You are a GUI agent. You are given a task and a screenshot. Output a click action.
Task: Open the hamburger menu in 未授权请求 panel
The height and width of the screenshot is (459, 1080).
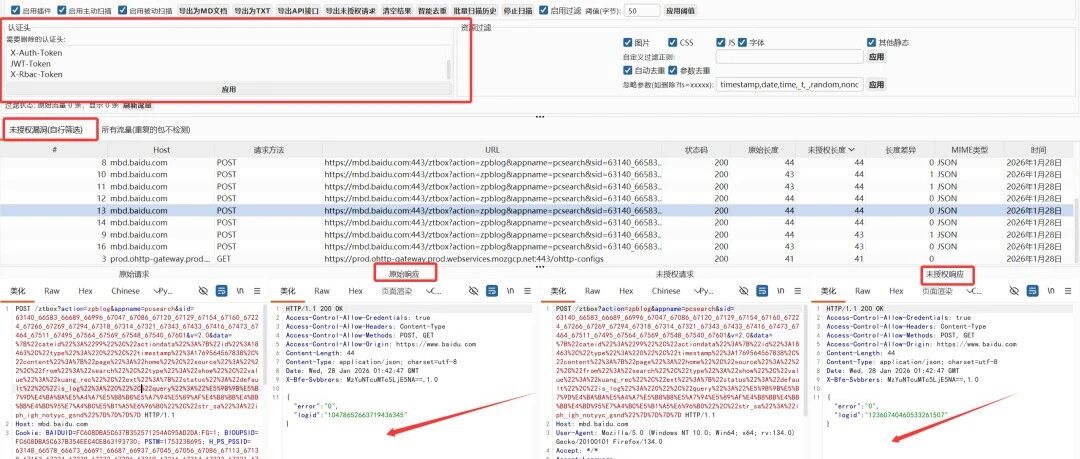797,291
